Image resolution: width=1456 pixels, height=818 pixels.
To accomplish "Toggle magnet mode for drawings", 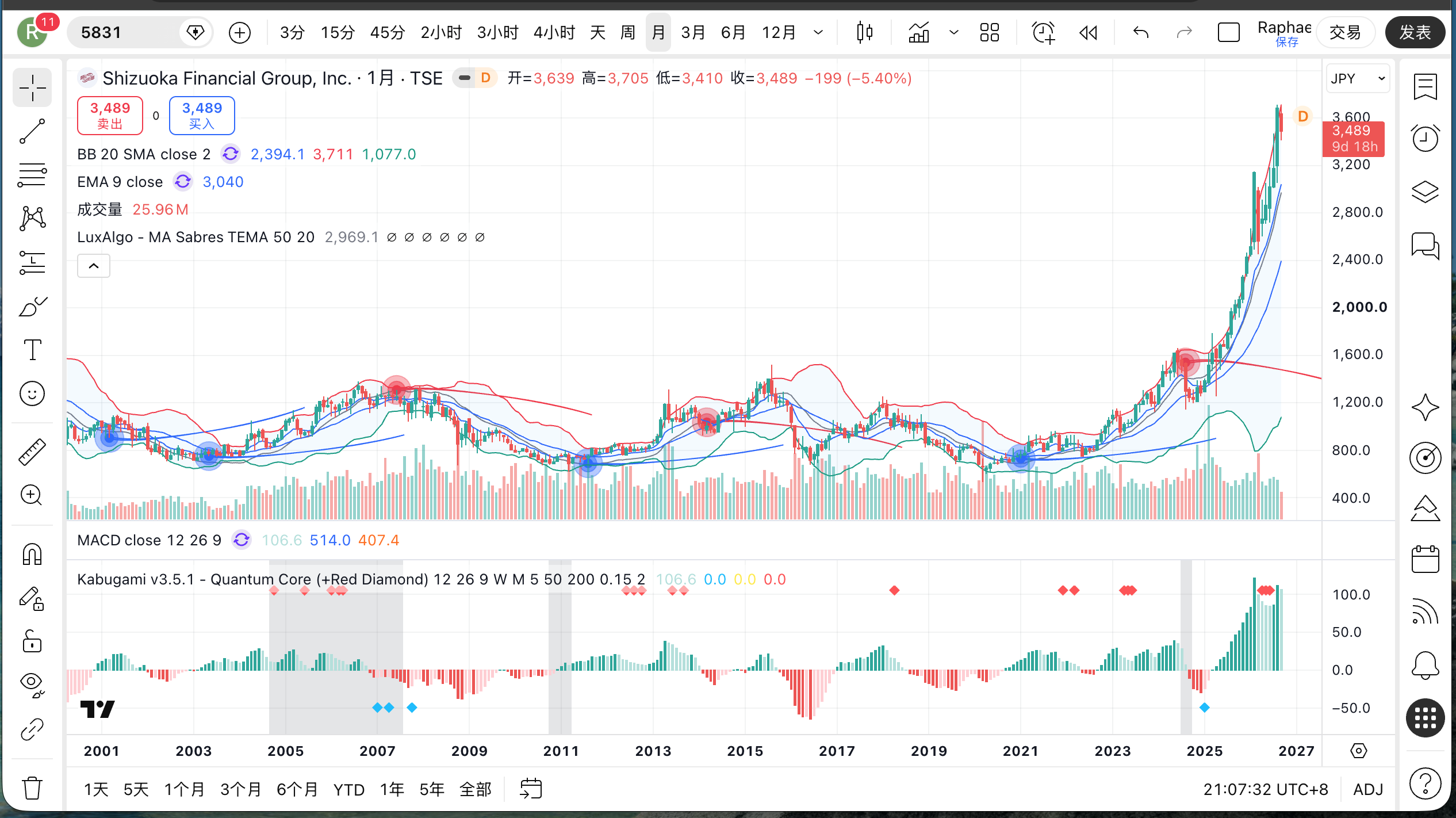I will [32, 555].
